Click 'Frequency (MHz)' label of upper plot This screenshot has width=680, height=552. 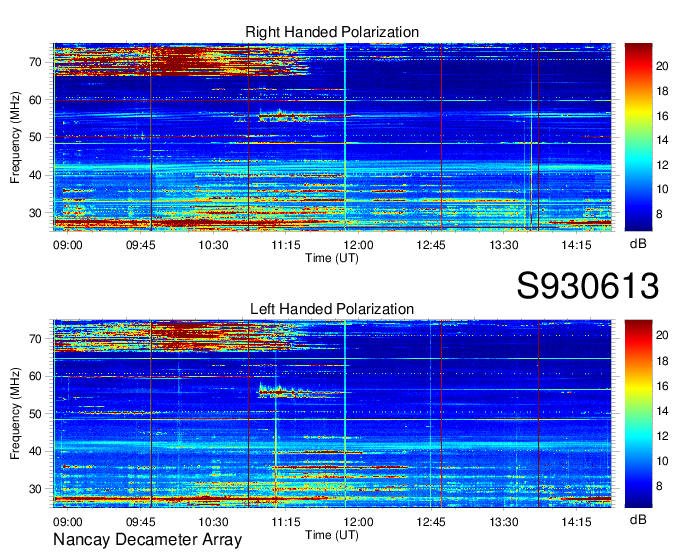tap(15, 137)
